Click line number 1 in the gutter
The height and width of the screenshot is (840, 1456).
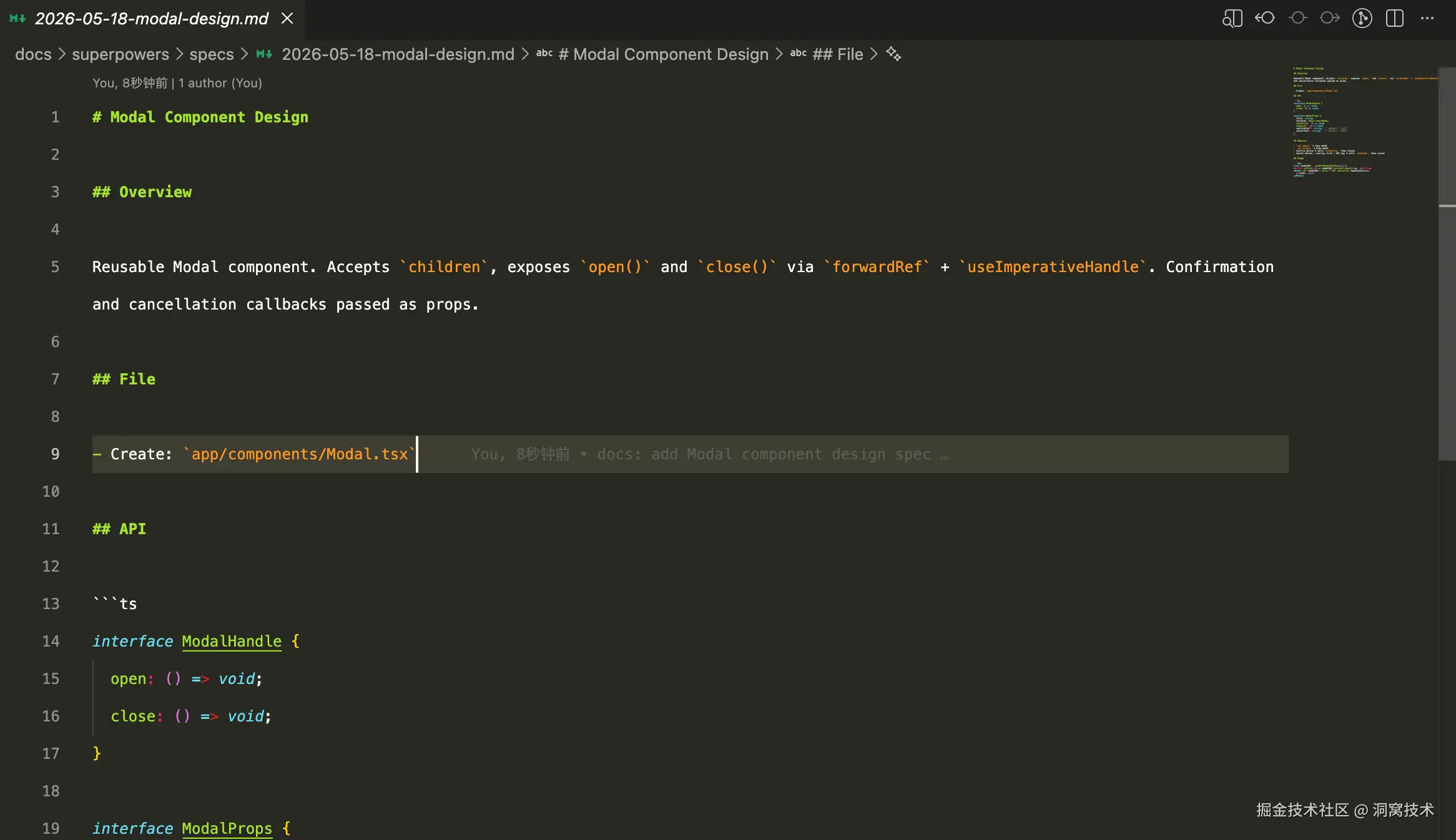coord(55,117)
